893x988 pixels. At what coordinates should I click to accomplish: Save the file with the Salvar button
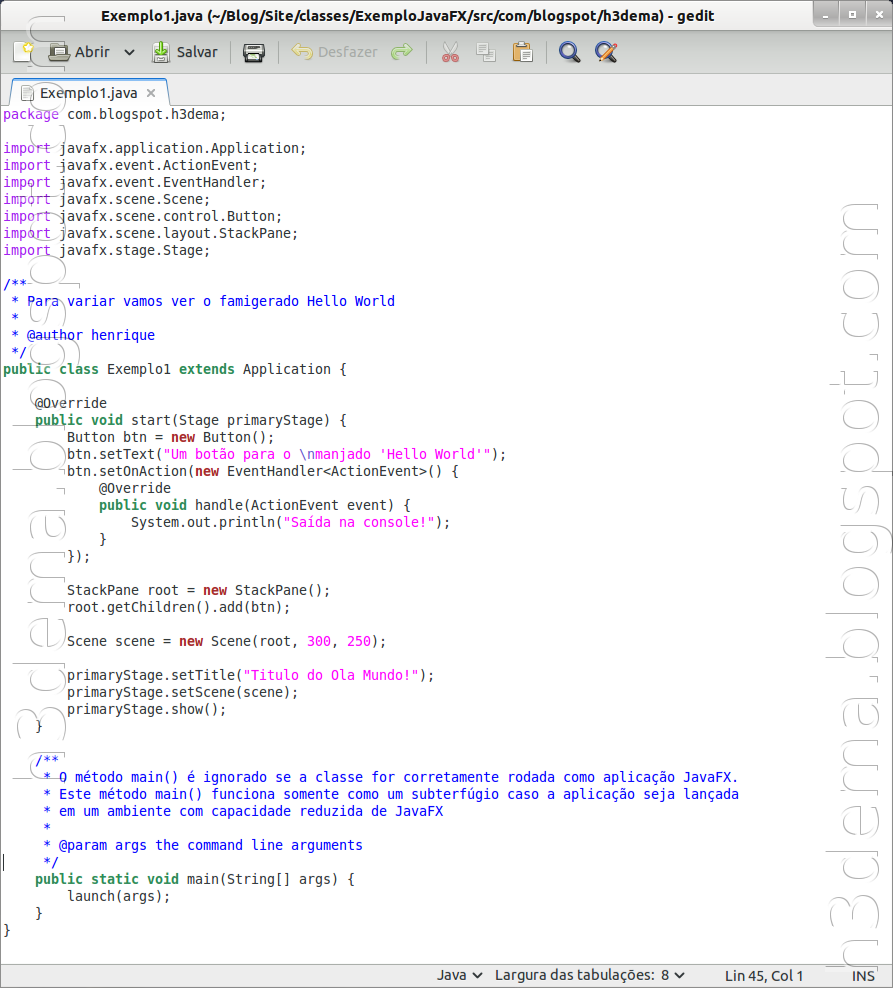pyautogui.click(x=185, y=52)
